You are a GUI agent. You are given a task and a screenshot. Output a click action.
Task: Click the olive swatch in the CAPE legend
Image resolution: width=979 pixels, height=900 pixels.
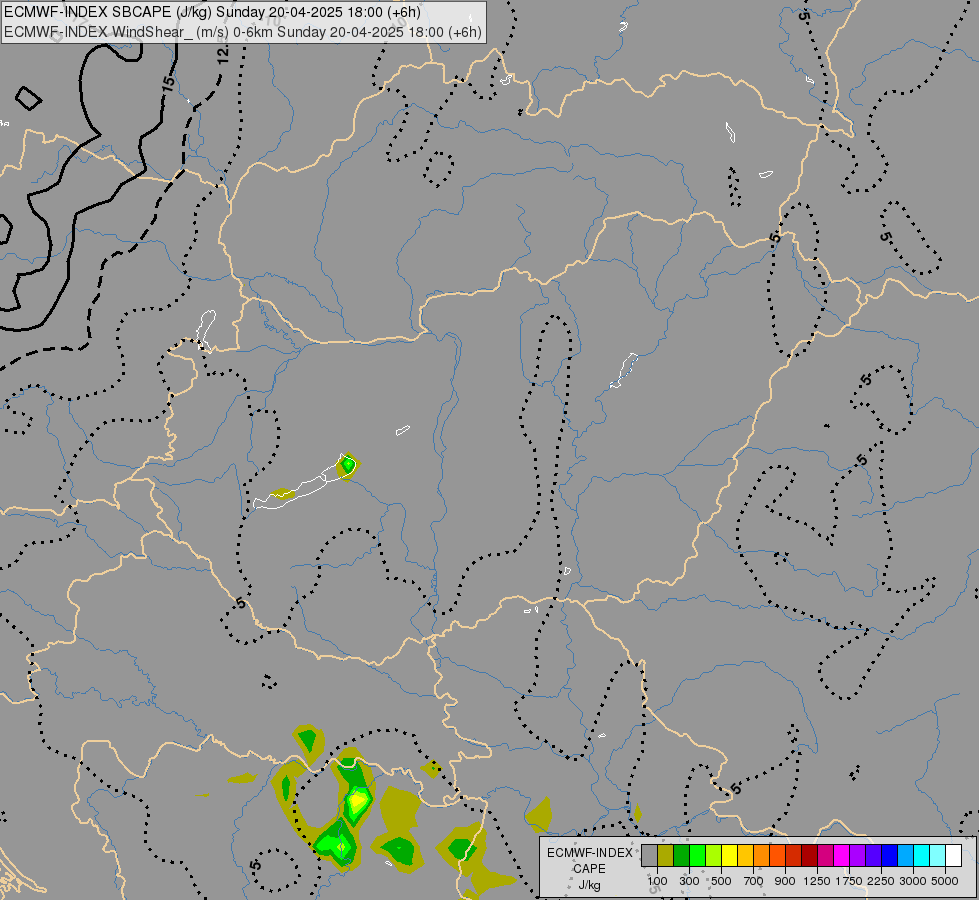point(666,855)
